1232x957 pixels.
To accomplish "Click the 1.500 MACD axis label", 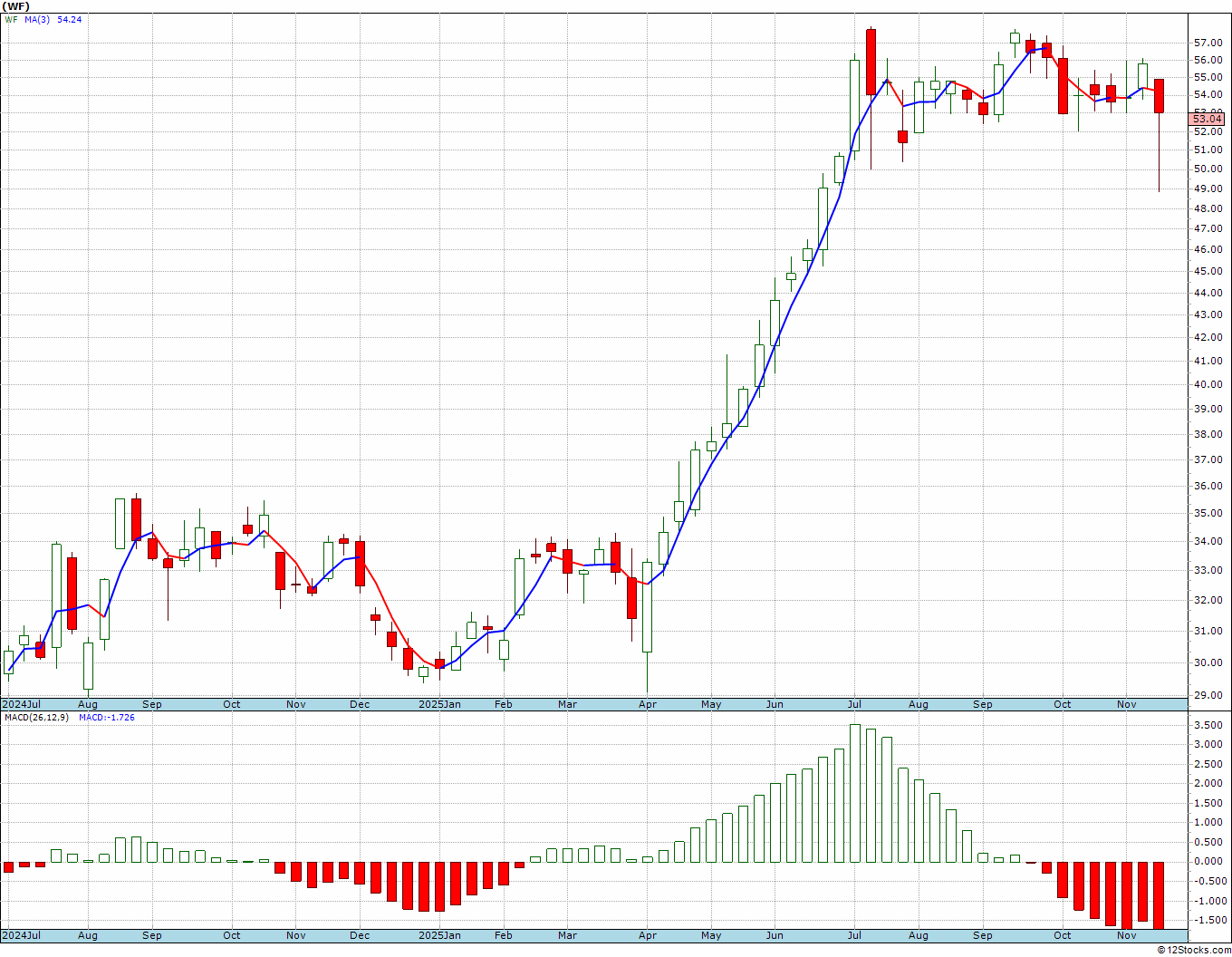I will tap(1208, 803).
